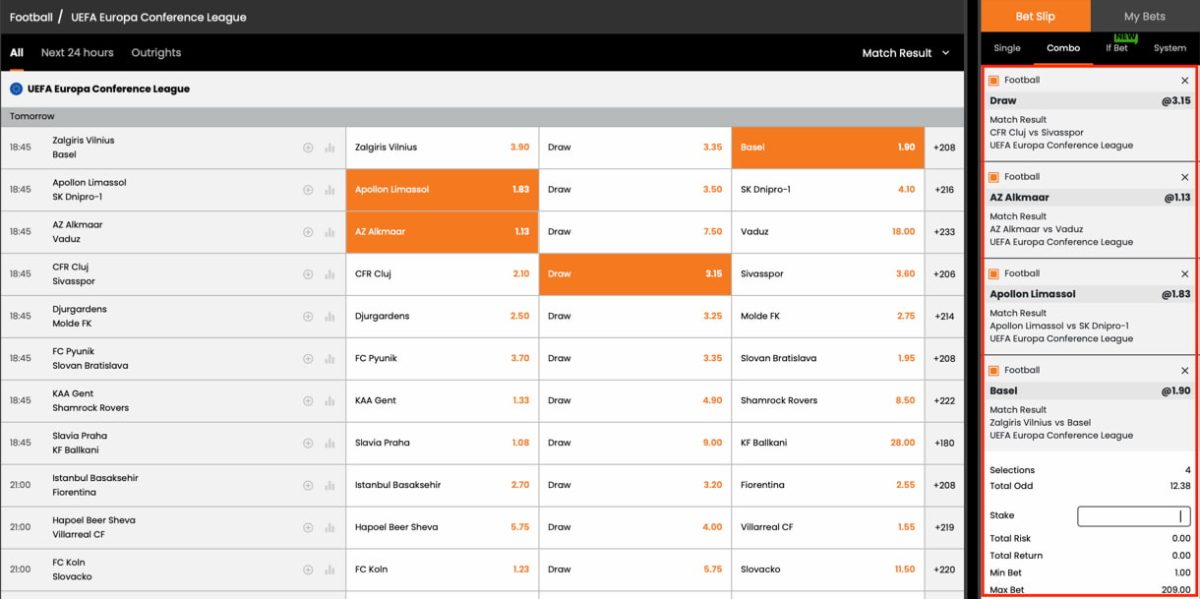Open stats chart for CFR Cluj vs Sivasspor
The height and width of the screenshot is (599, 1200).
pyautogui.click(x=329, y=274)
